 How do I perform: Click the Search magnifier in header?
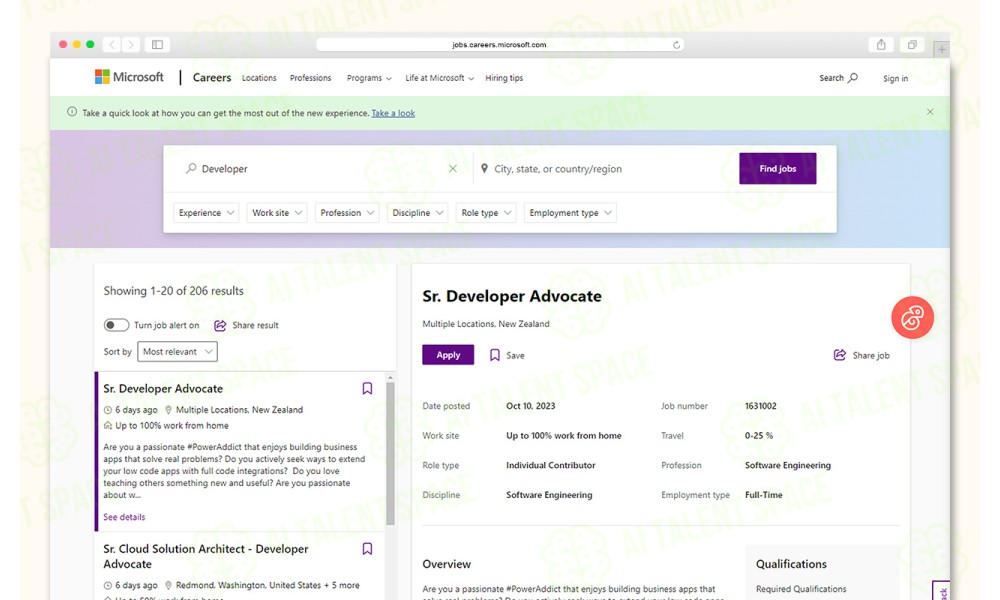click(x=853, y=78)
